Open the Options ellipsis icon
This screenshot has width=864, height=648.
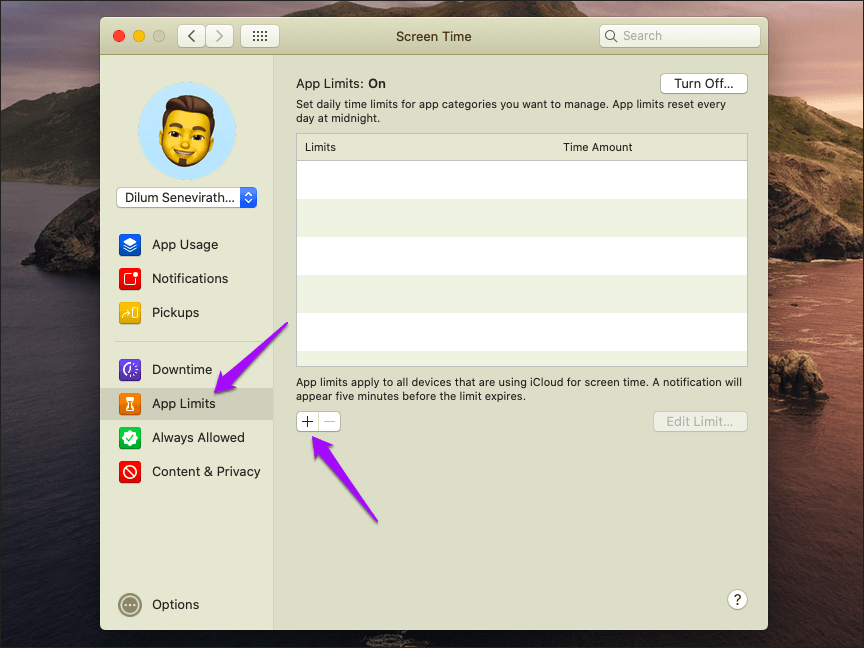(x=130, y=605)
